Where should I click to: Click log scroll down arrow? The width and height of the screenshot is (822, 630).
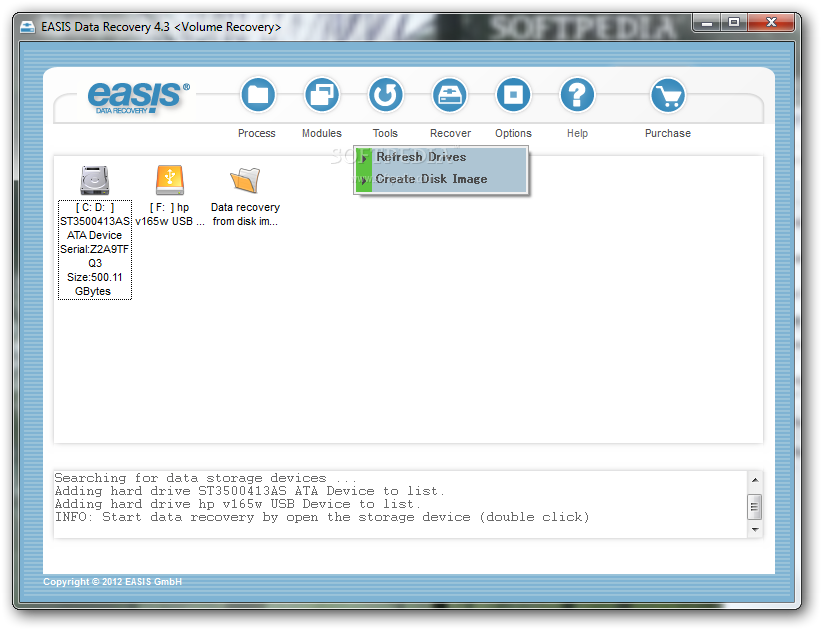coord(755,529)
